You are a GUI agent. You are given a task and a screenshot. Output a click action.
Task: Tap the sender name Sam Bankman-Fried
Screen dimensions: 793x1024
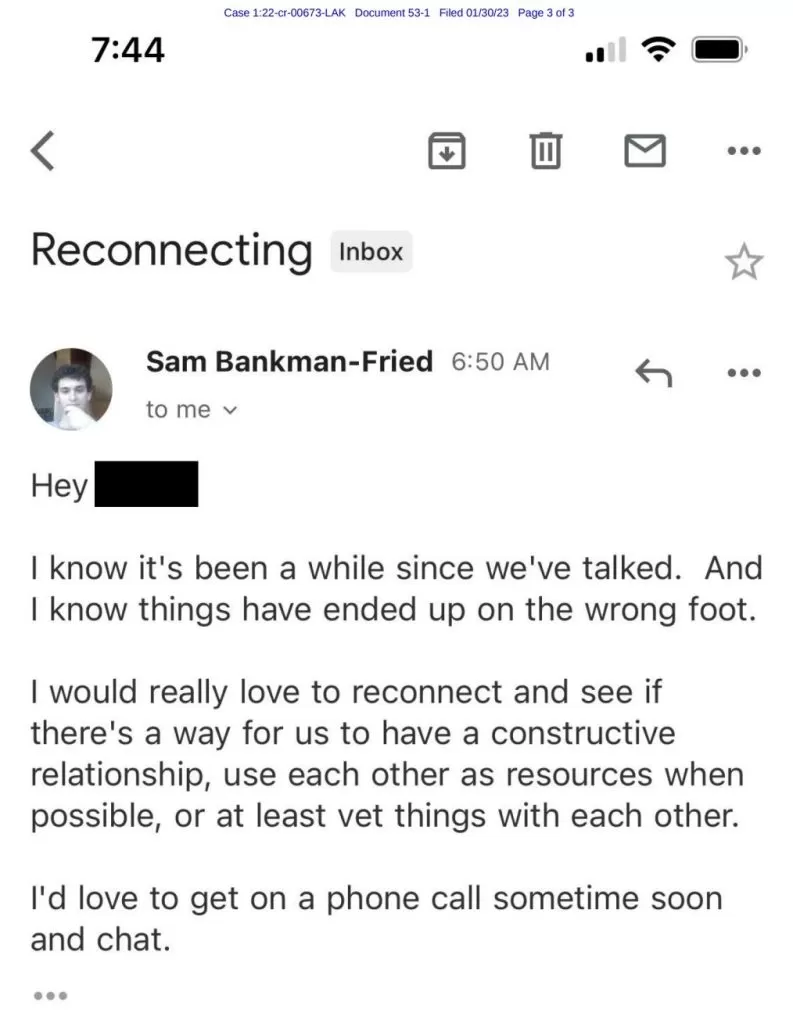(x=289, y=362)
